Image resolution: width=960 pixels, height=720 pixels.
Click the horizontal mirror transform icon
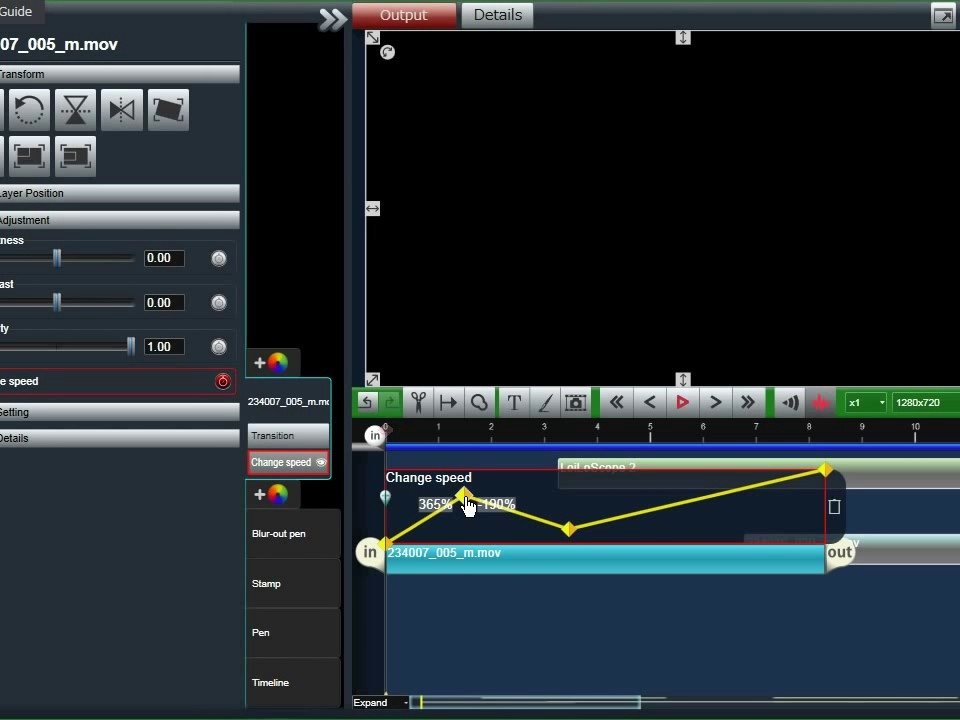(122, 110)
